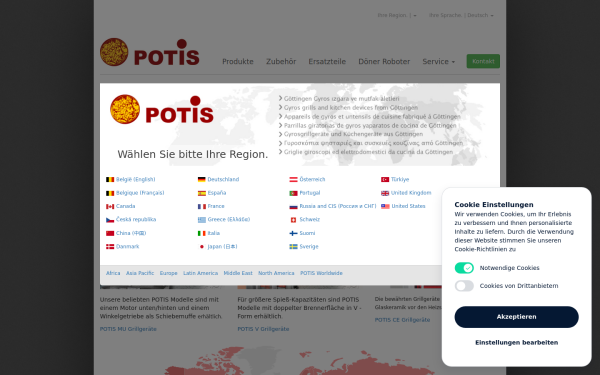
Task: Select the China flag icon
Action: pos(110,233)
